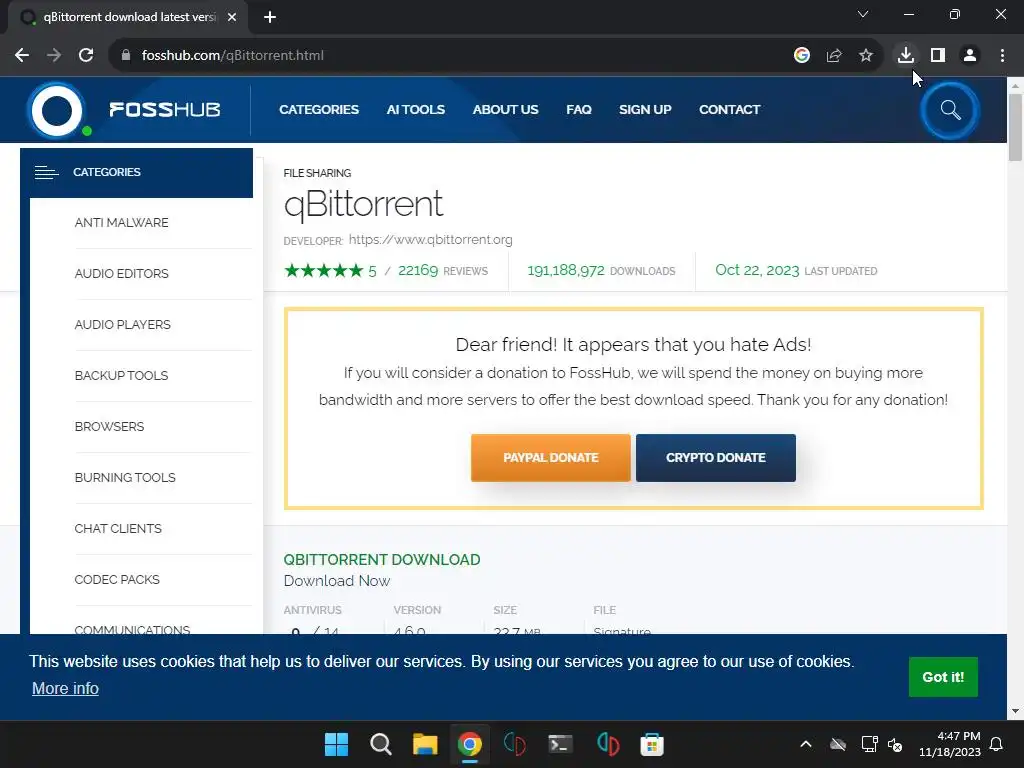Click the PAYPAL DONATE button
This screenshot has height=768, width=1024.
551,458
